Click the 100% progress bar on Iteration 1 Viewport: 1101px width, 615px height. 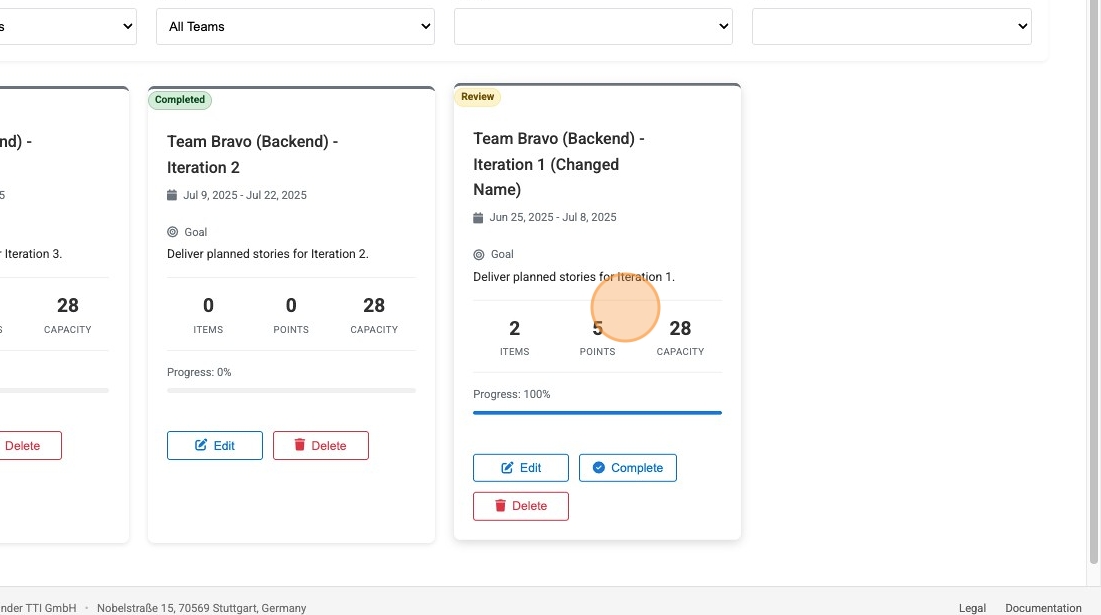point(597,412)
